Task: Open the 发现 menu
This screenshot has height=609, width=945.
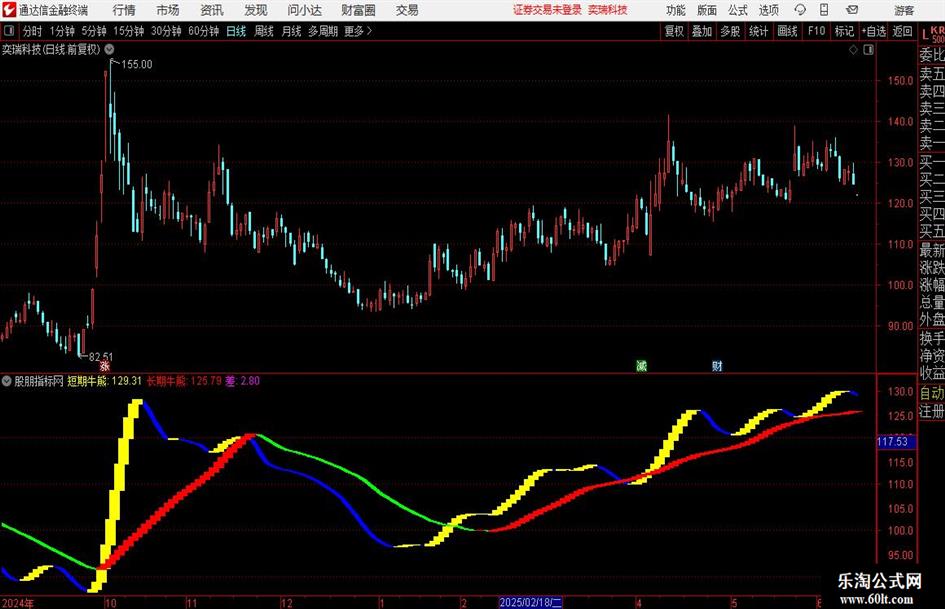Action: pyautogui.click(x=256, y=10)
